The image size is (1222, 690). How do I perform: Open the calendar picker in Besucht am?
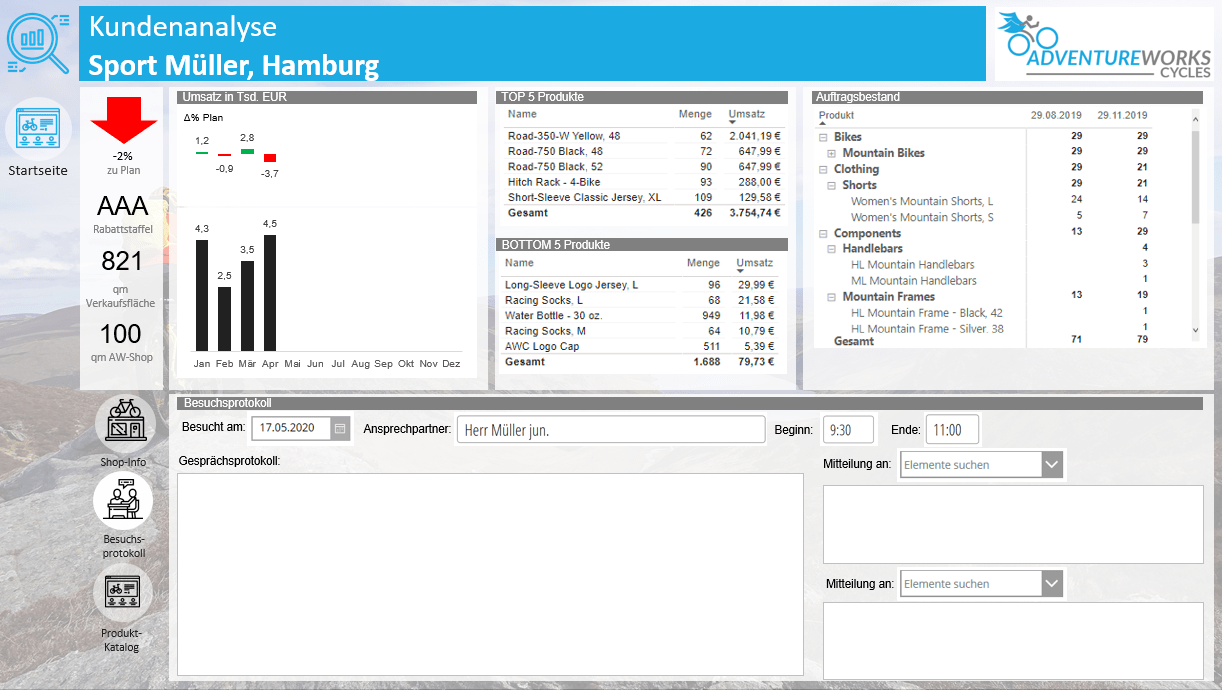click(x=340, y=428)
